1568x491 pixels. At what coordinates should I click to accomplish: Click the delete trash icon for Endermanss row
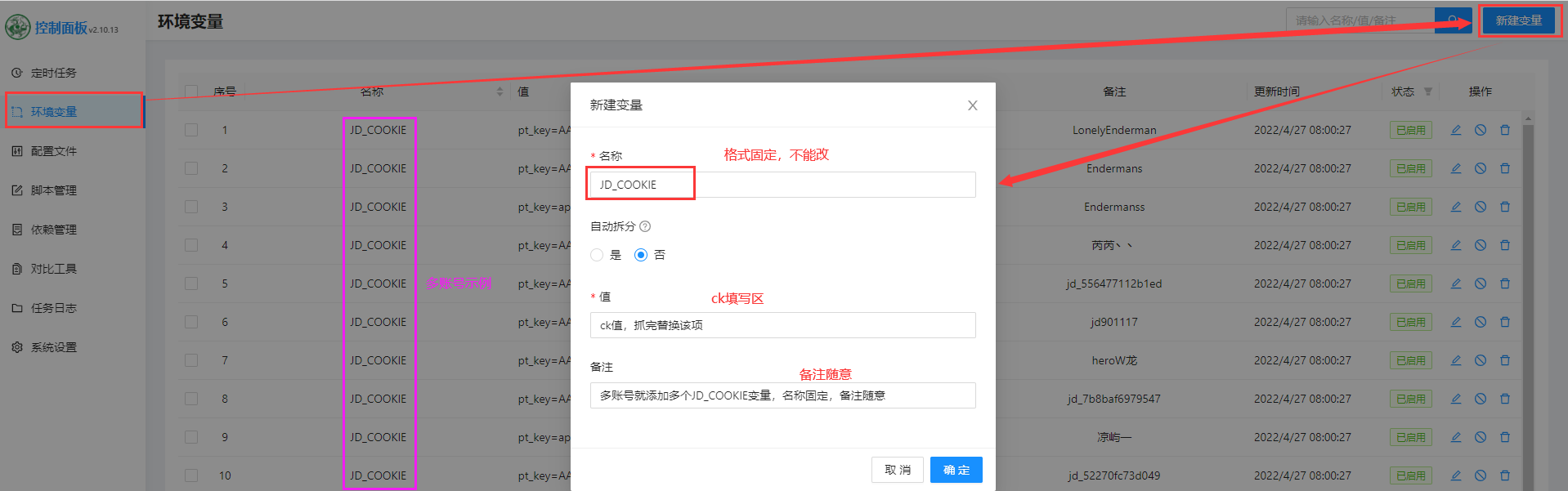(1504, 207)
